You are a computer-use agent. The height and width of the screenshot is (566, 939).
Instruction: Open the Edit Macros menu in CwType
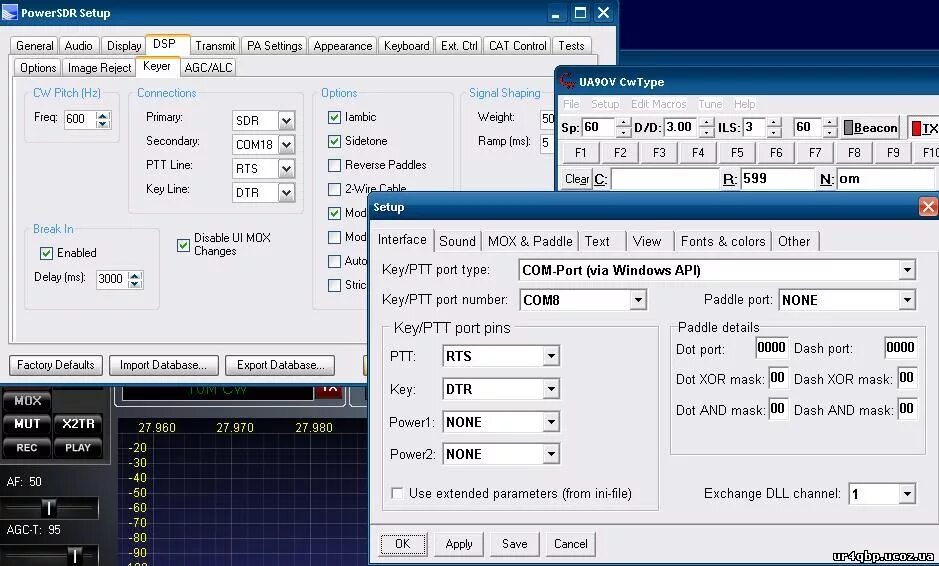[658, 104]
